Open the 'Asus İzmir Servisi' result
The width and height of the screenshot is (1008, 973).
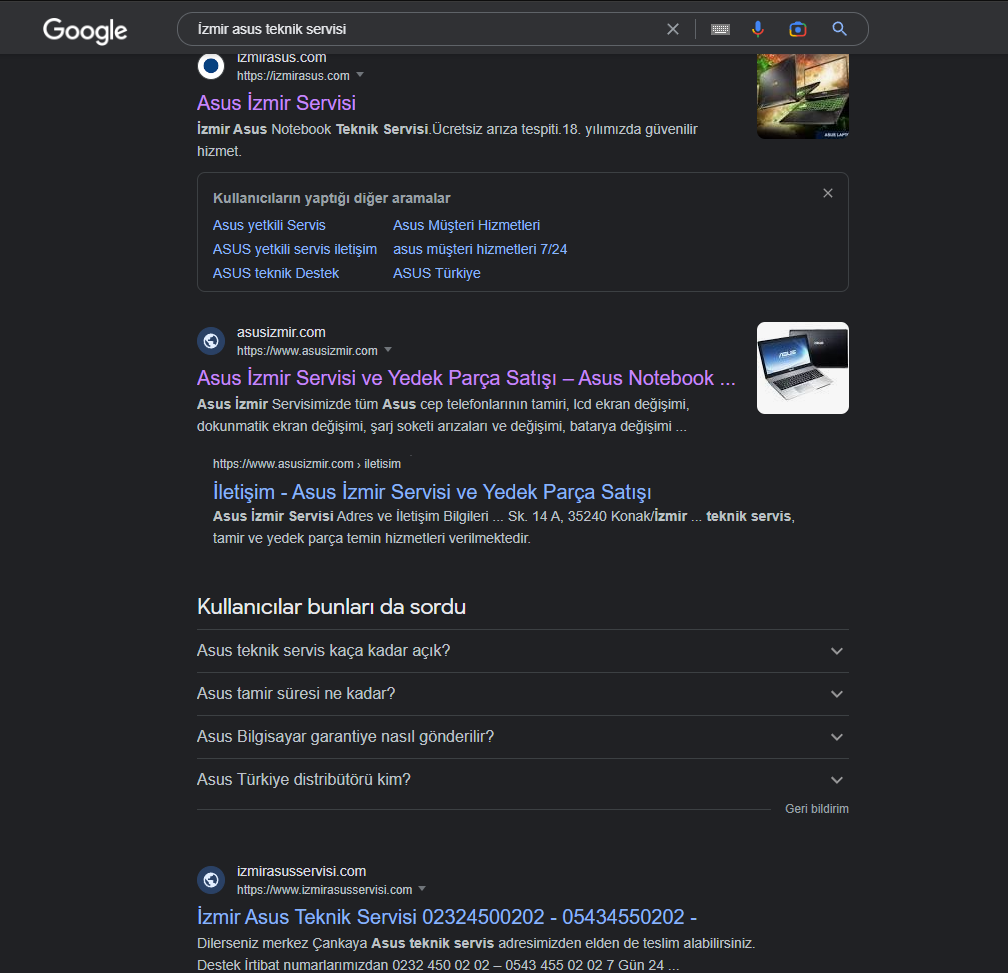click(276, 103)
